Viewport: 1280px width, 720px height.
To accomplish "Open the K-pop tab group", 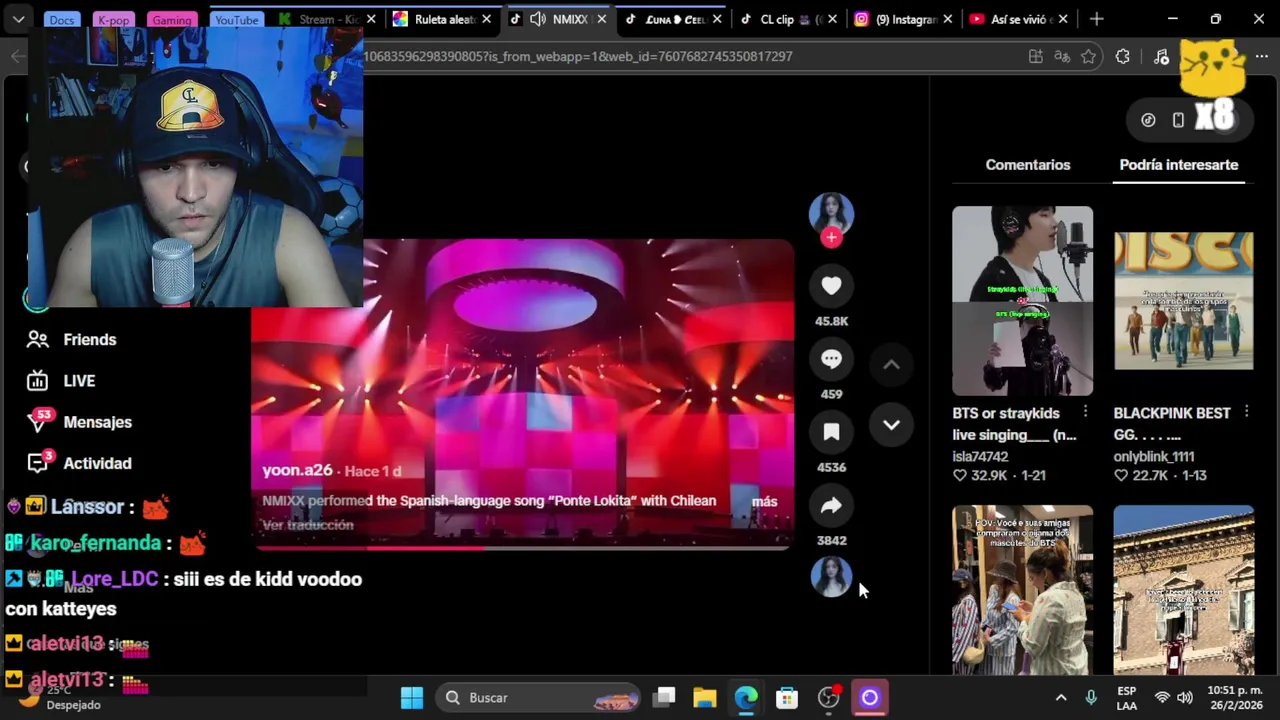I will (x=113, y=20).
